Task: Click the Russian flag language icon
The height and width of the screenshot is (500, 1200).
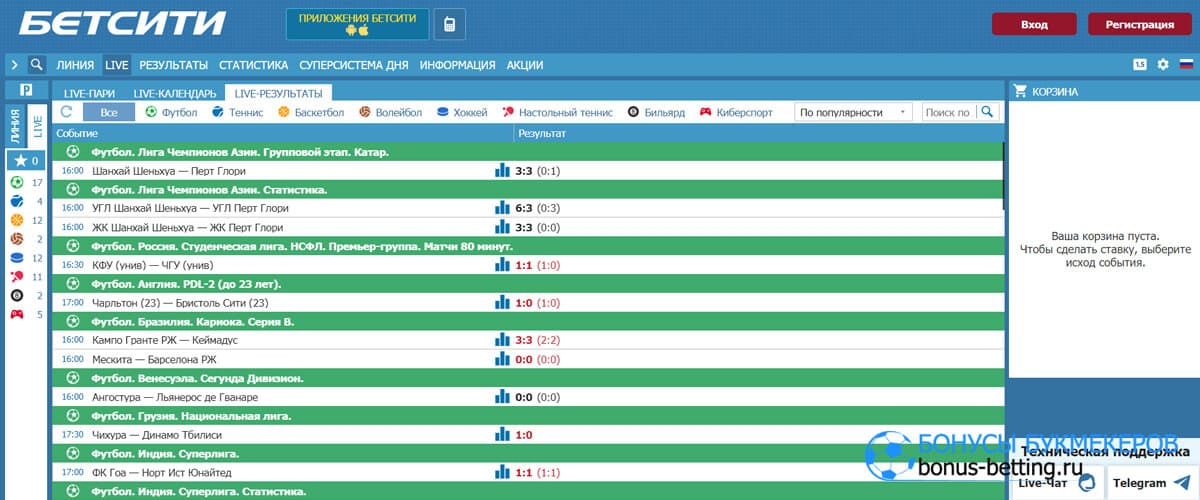Action: pos(1187,65)
